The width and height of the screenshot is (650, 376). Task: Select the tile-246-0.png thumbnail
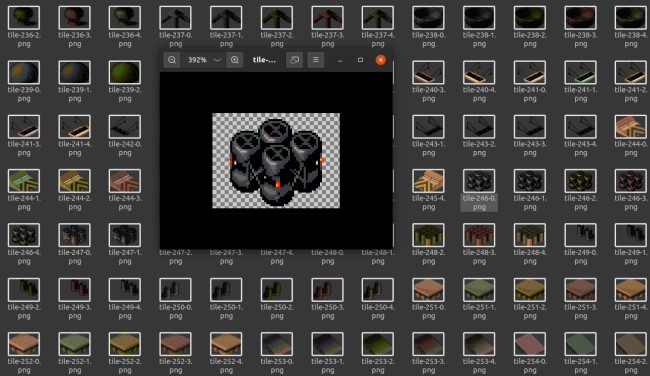[x=479, y=181]
